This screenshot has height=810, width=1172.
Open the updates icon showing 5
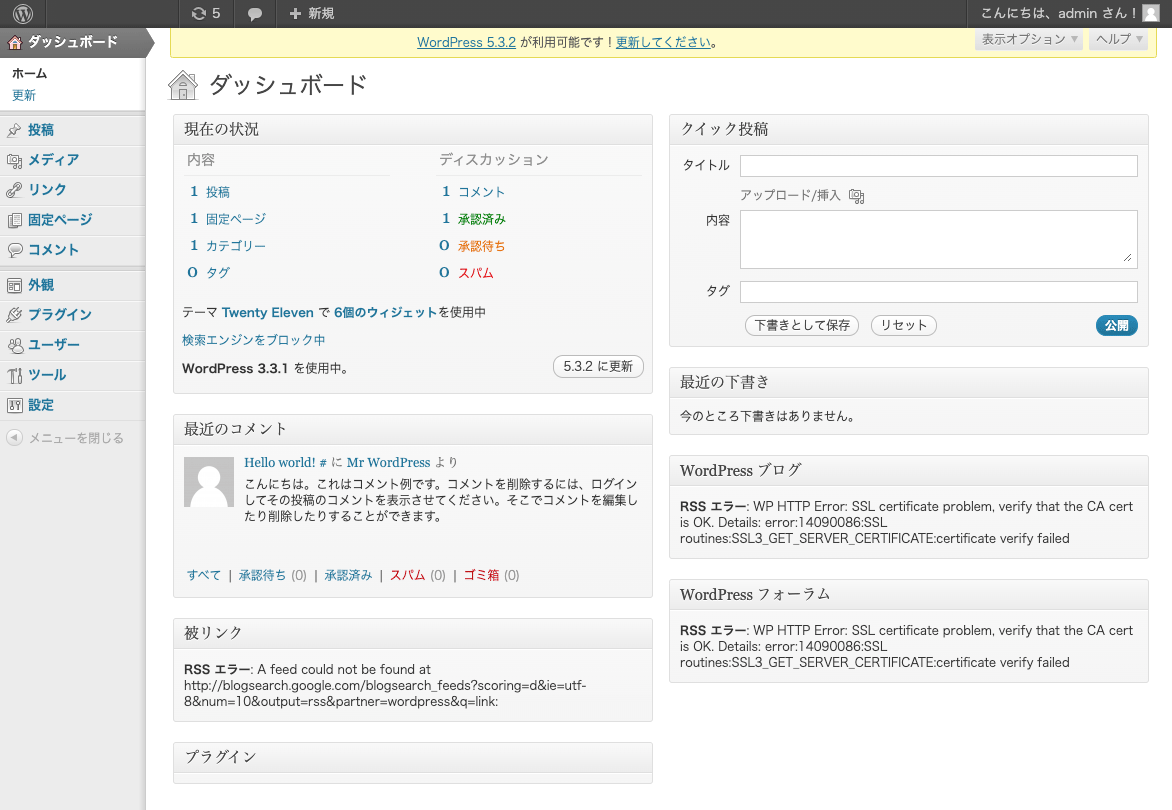click(206, 13)
